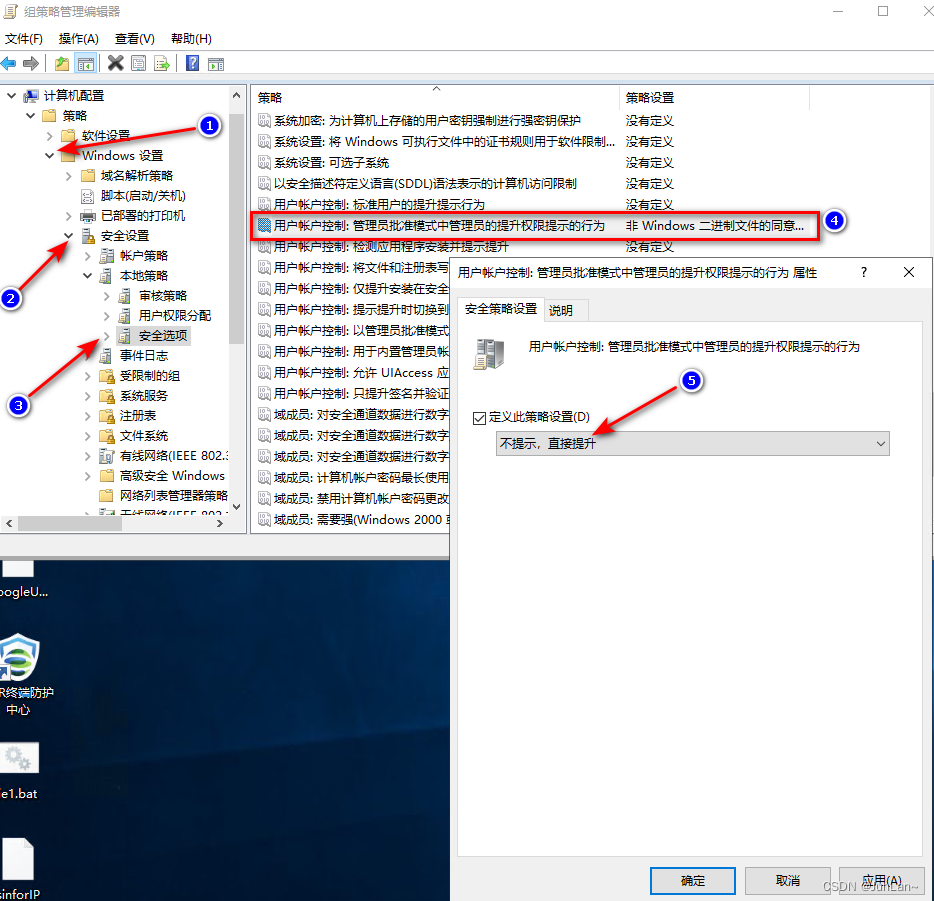Collapse the 安全设置 tree node
The width and height of the screenshot is (934, 901).
point(69,236)
